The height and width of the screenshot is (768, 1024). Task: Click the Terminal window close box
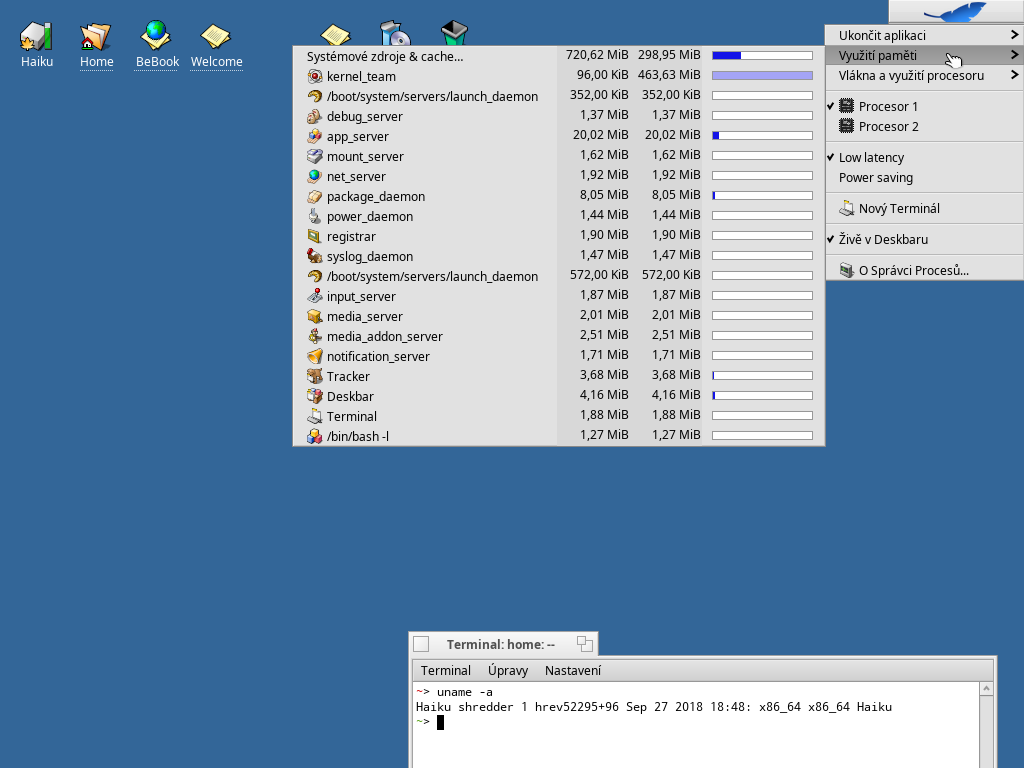click(x=421, y=645)
